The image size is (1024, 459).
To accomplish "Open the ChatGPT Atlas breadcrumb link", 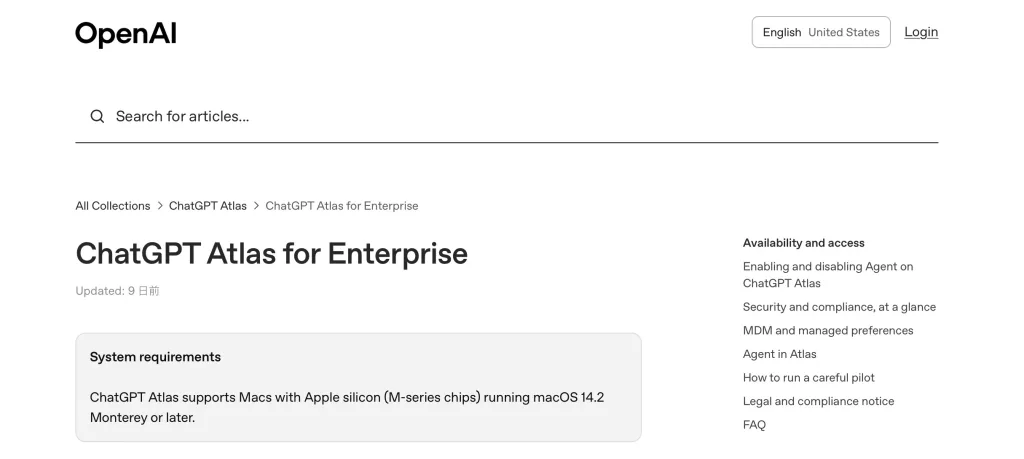I will click(207, 206).
